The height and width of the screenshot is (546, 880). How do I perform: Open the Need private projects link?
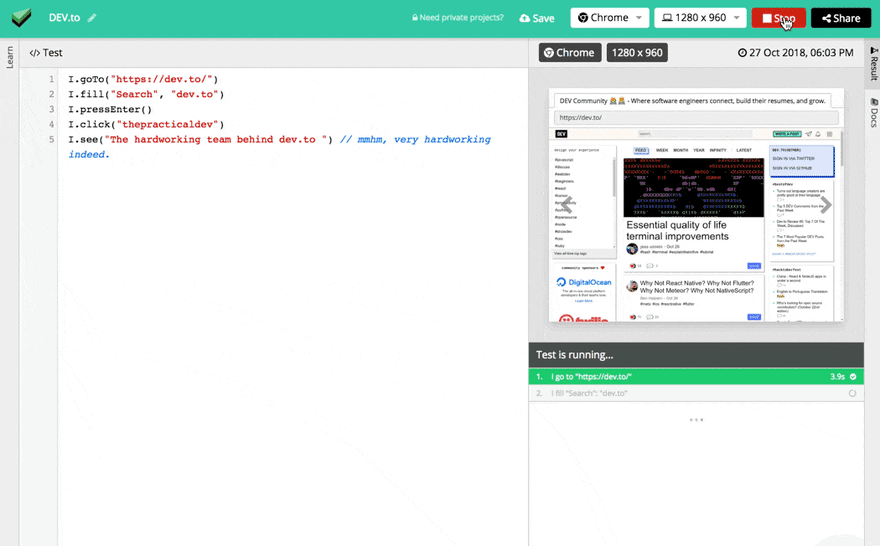coord(457,18)
